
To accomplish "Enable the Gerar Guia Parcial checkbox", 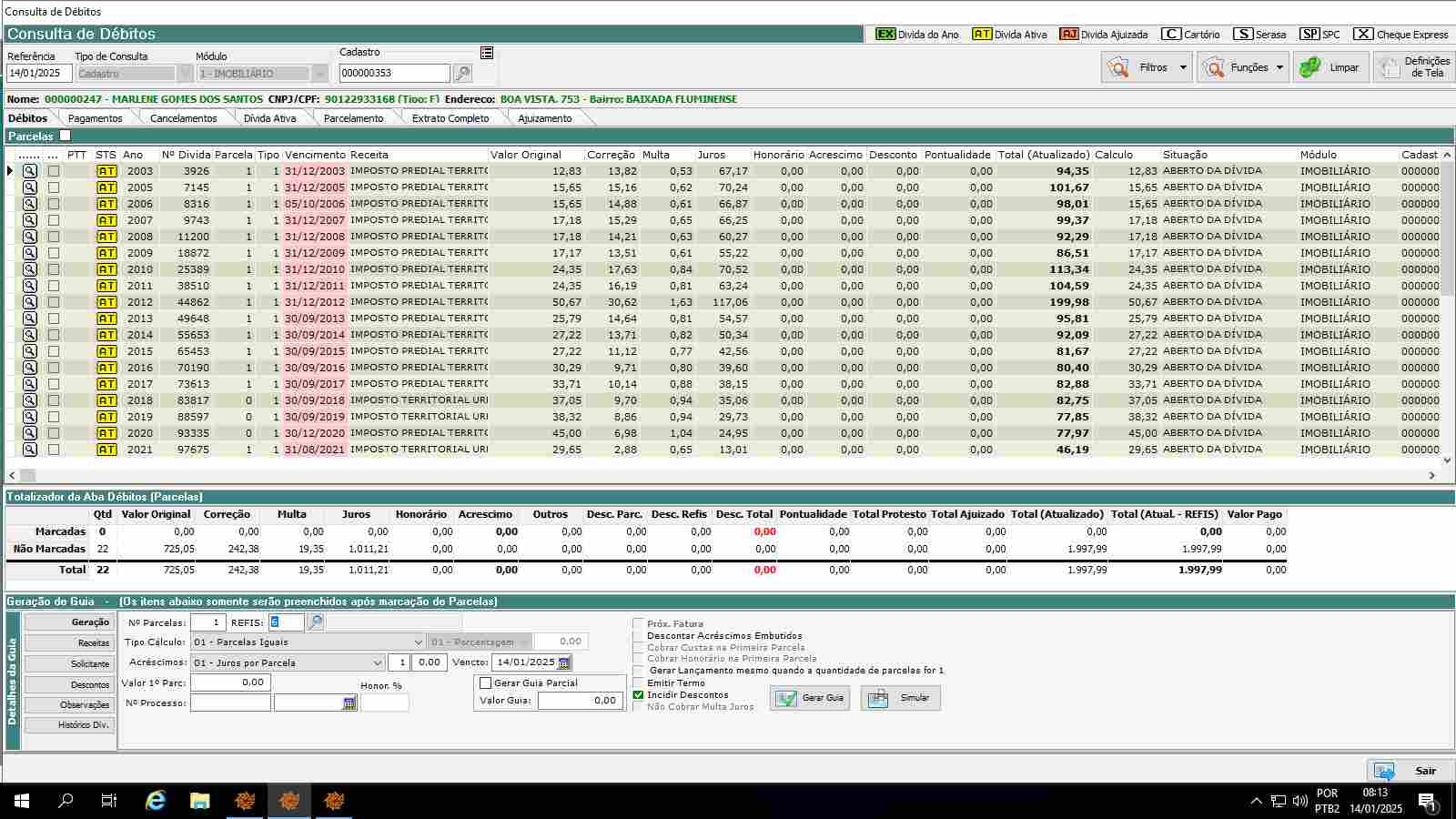I will [486, 682].
